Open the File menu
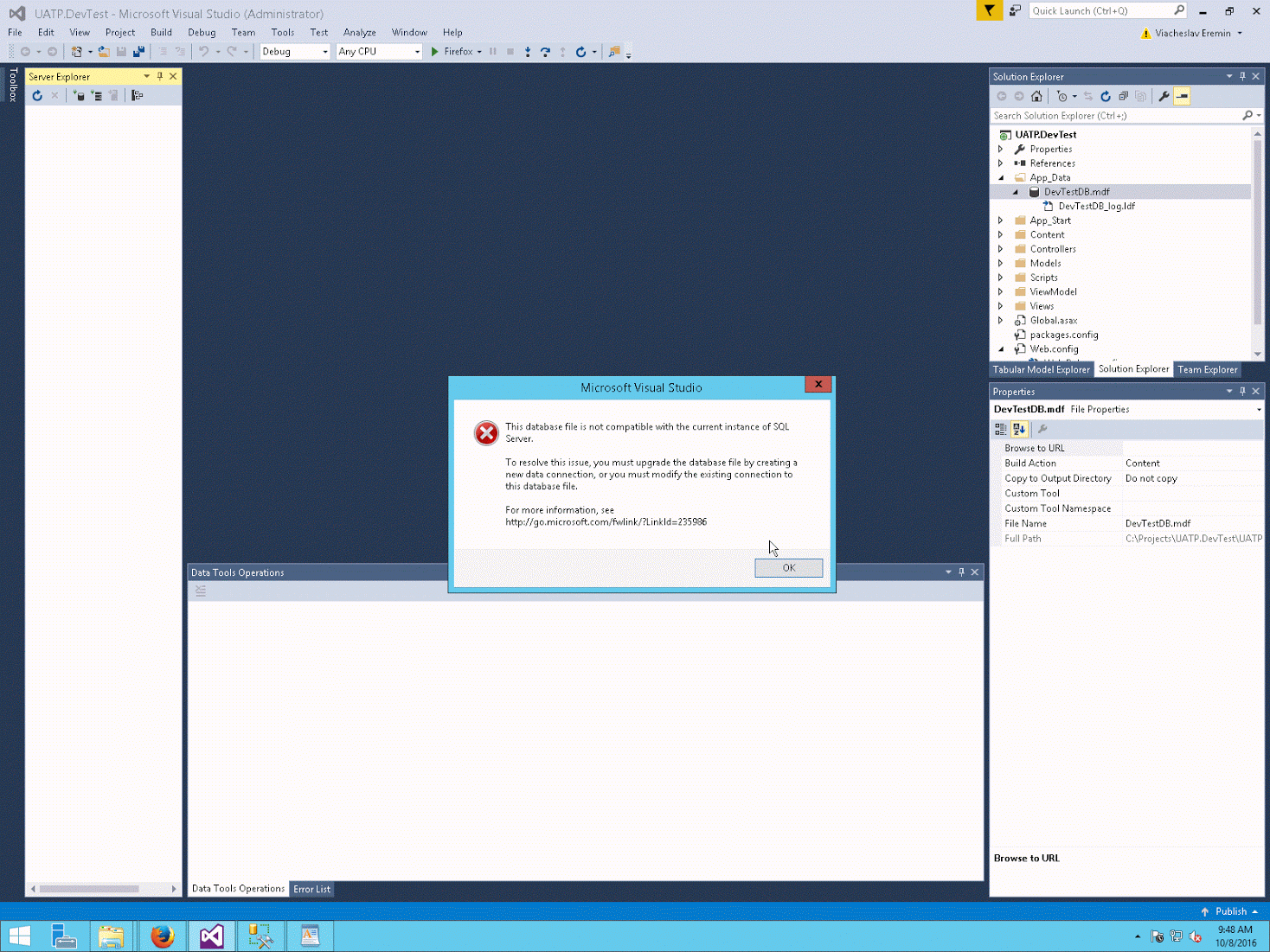Image resolution: width=1270 pixels, height=952 pixels. [x=16, y=33]
